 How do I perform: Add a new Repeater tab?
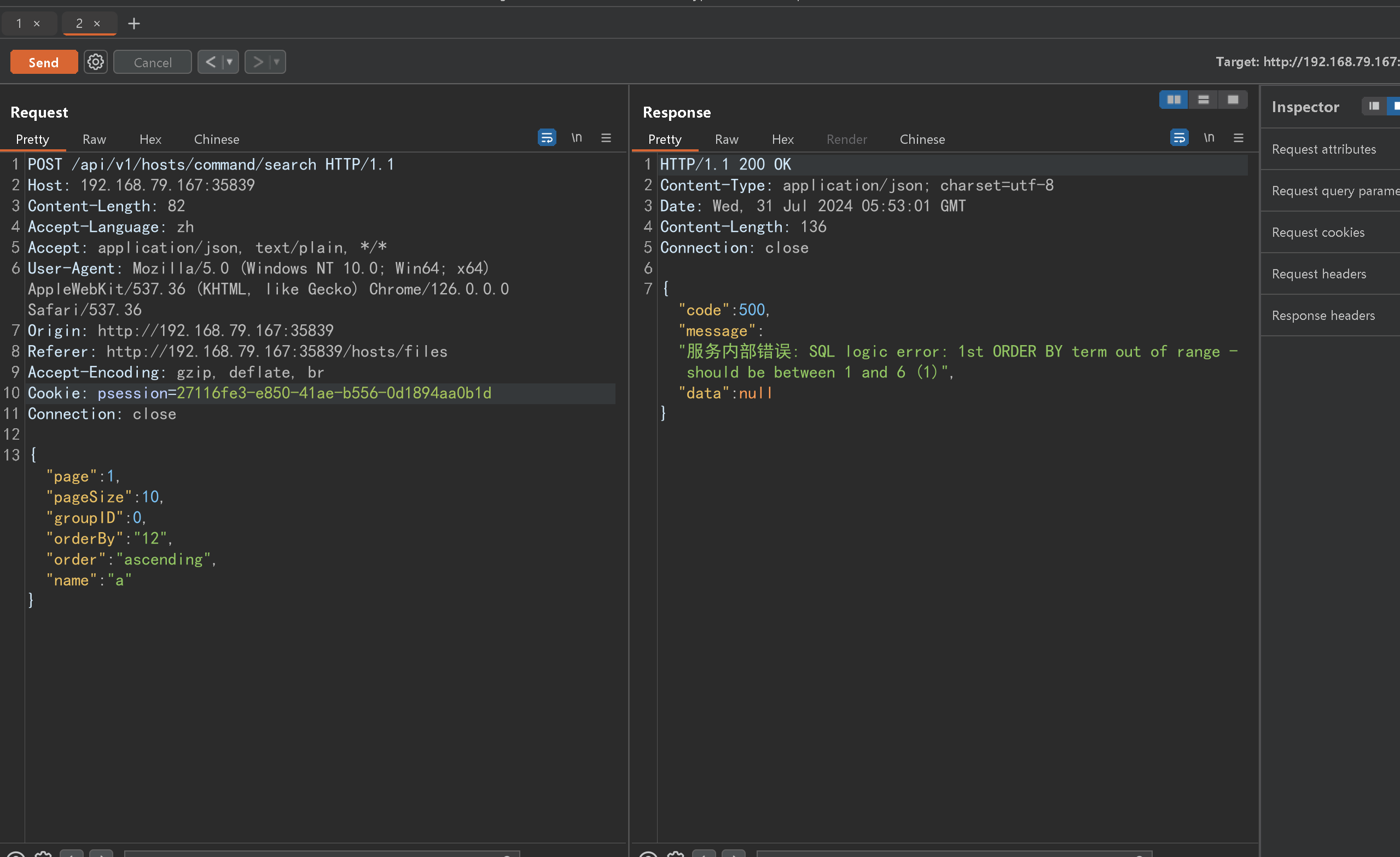click(133, 24)
